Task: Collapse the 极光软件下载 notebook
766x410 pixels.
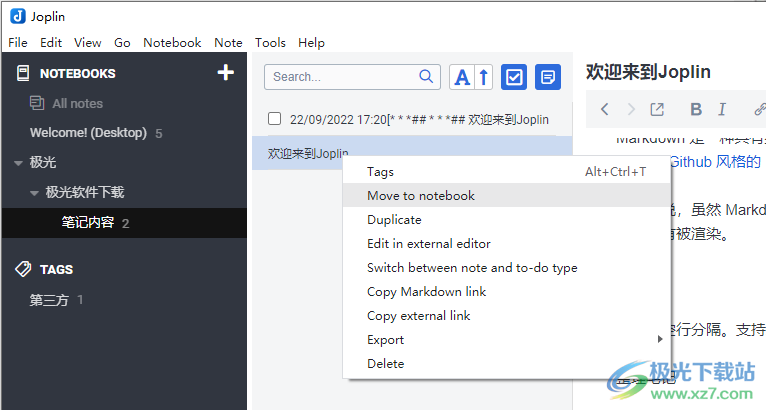Action: tap(34, 193)
